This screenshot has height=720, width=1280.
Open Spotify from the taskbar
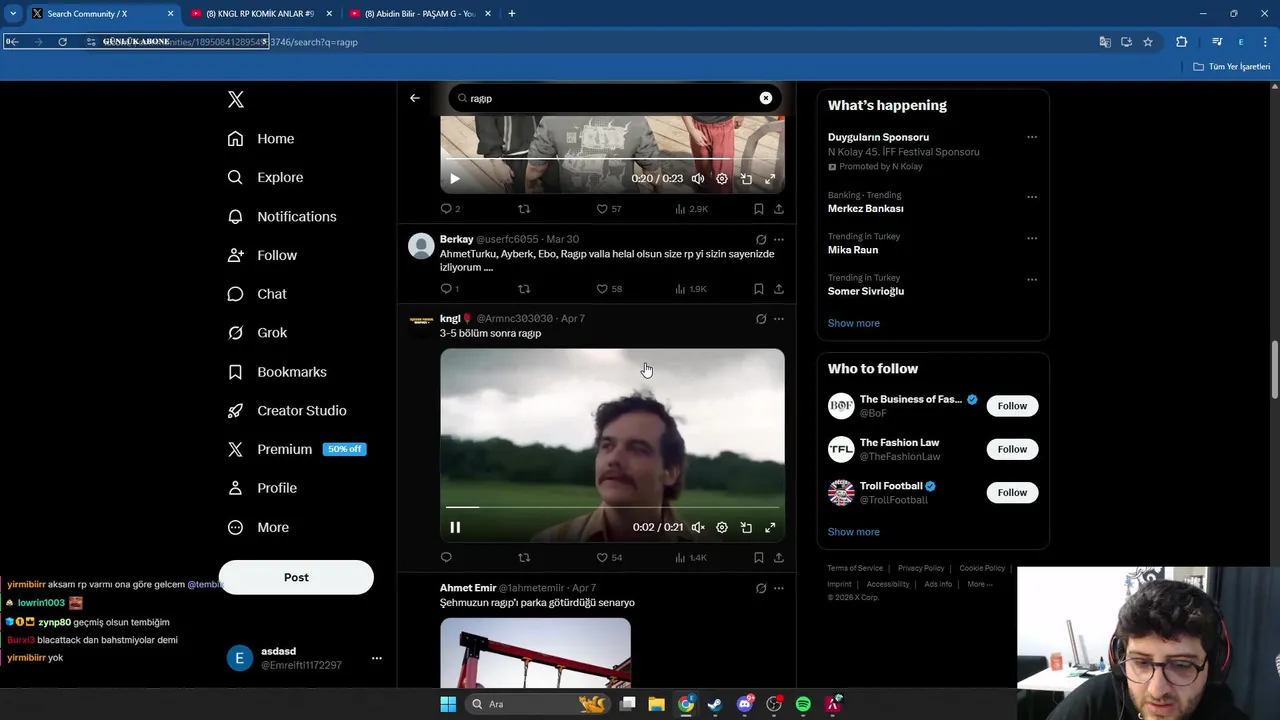[x=803, y=704]
